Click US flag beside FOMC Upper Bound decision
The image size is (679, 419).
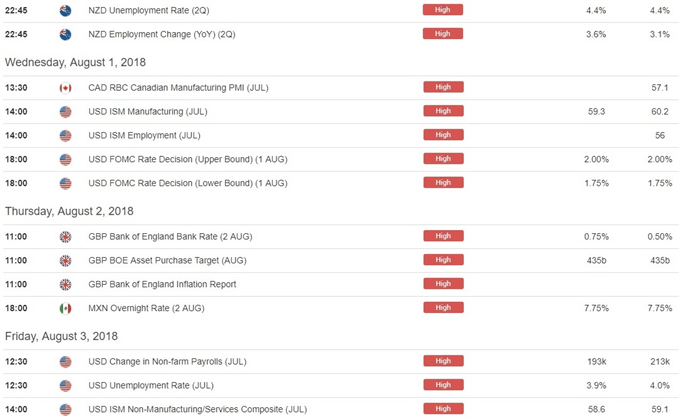65,159
